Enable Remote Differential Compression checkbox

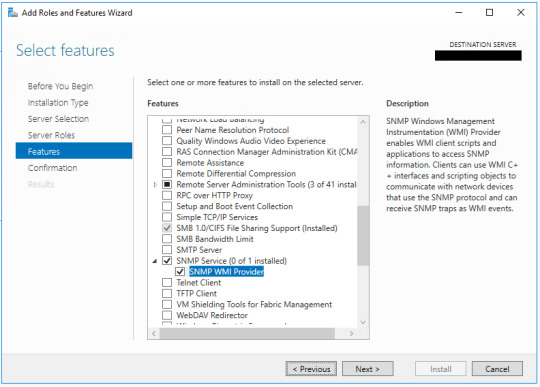[167, 174]
